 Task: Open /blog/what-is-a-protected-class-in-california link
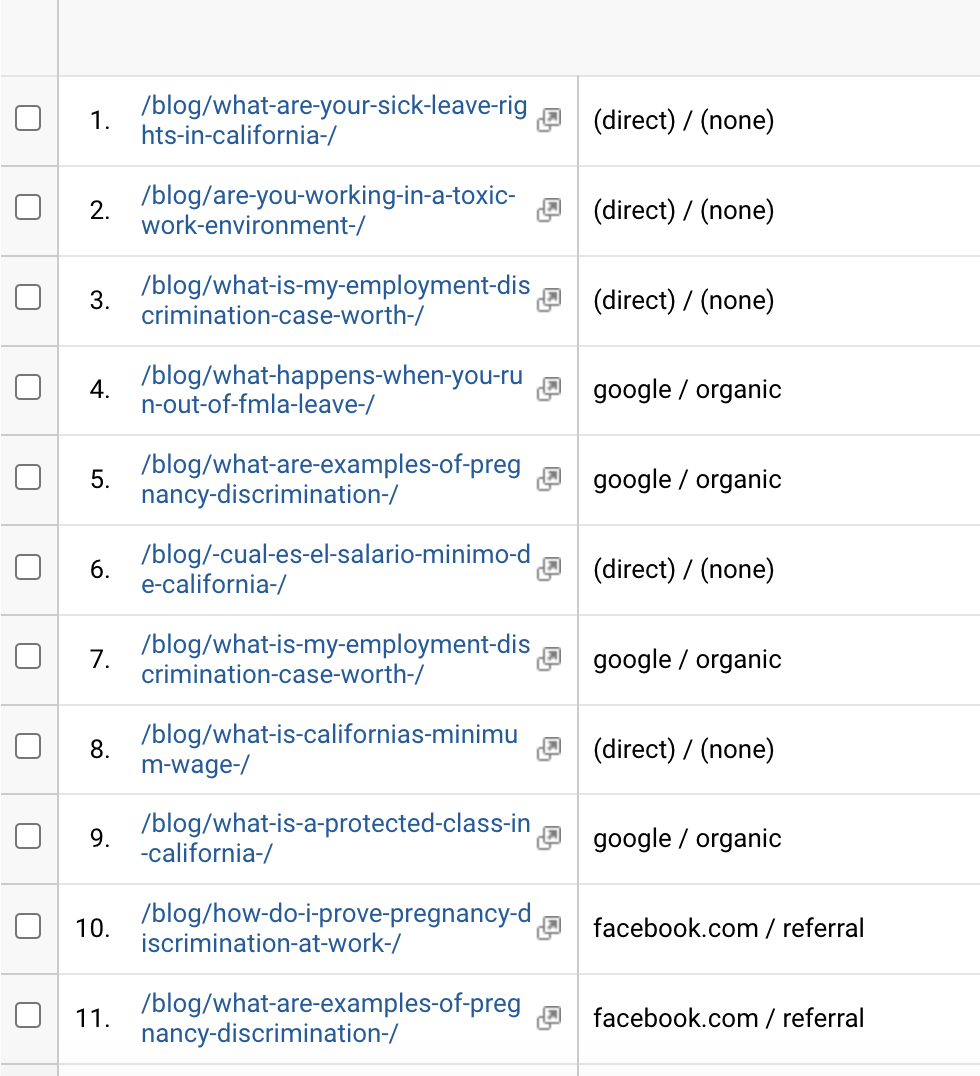click(x=336, y=838)
